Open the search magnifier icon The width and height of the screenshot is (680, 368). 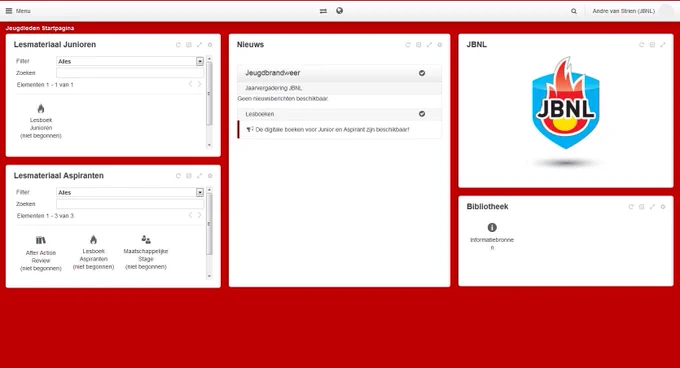[x=574, y=11]
